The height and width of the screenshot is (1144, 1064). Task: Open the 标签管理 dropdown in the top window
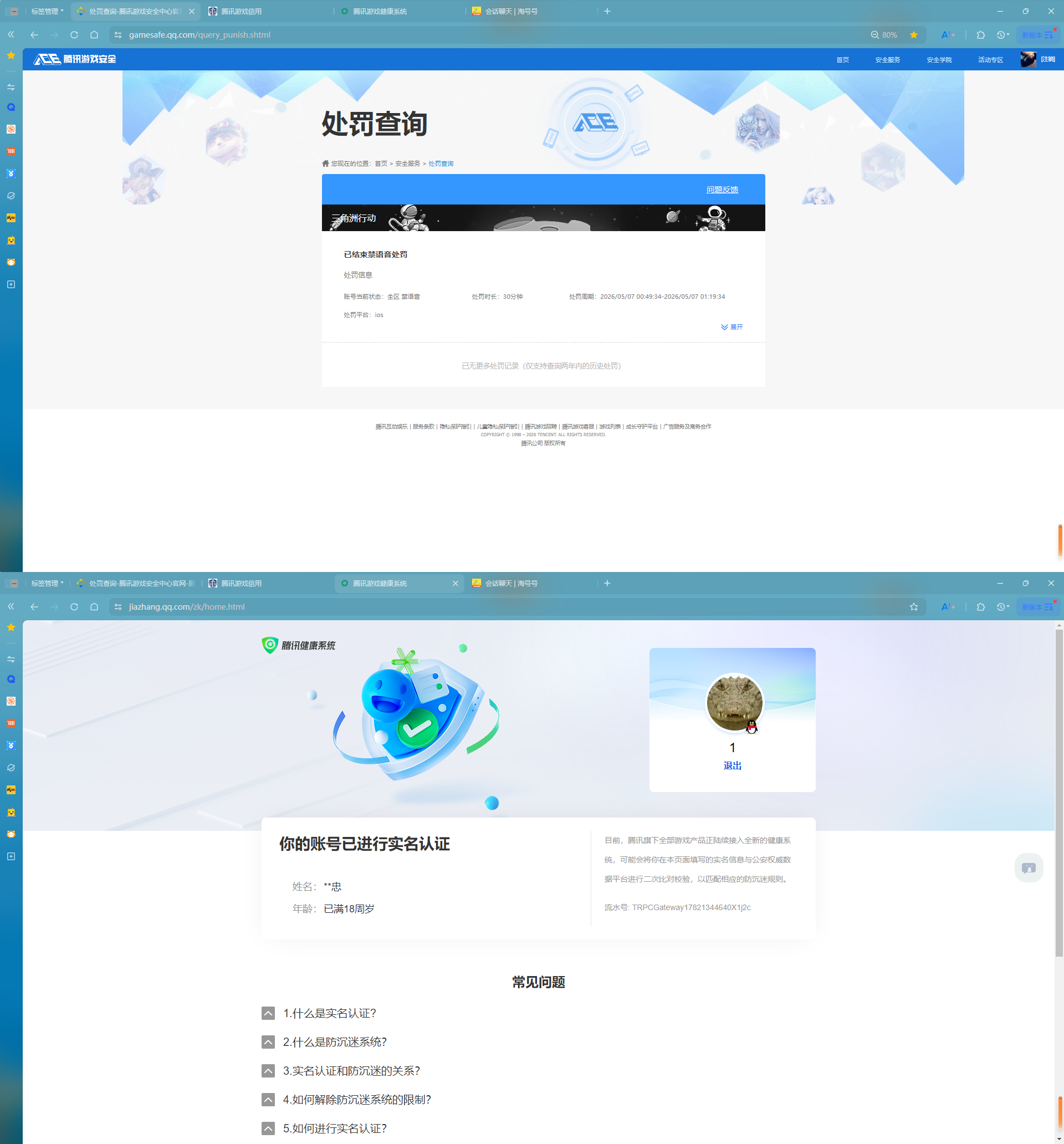coord(47,11)
